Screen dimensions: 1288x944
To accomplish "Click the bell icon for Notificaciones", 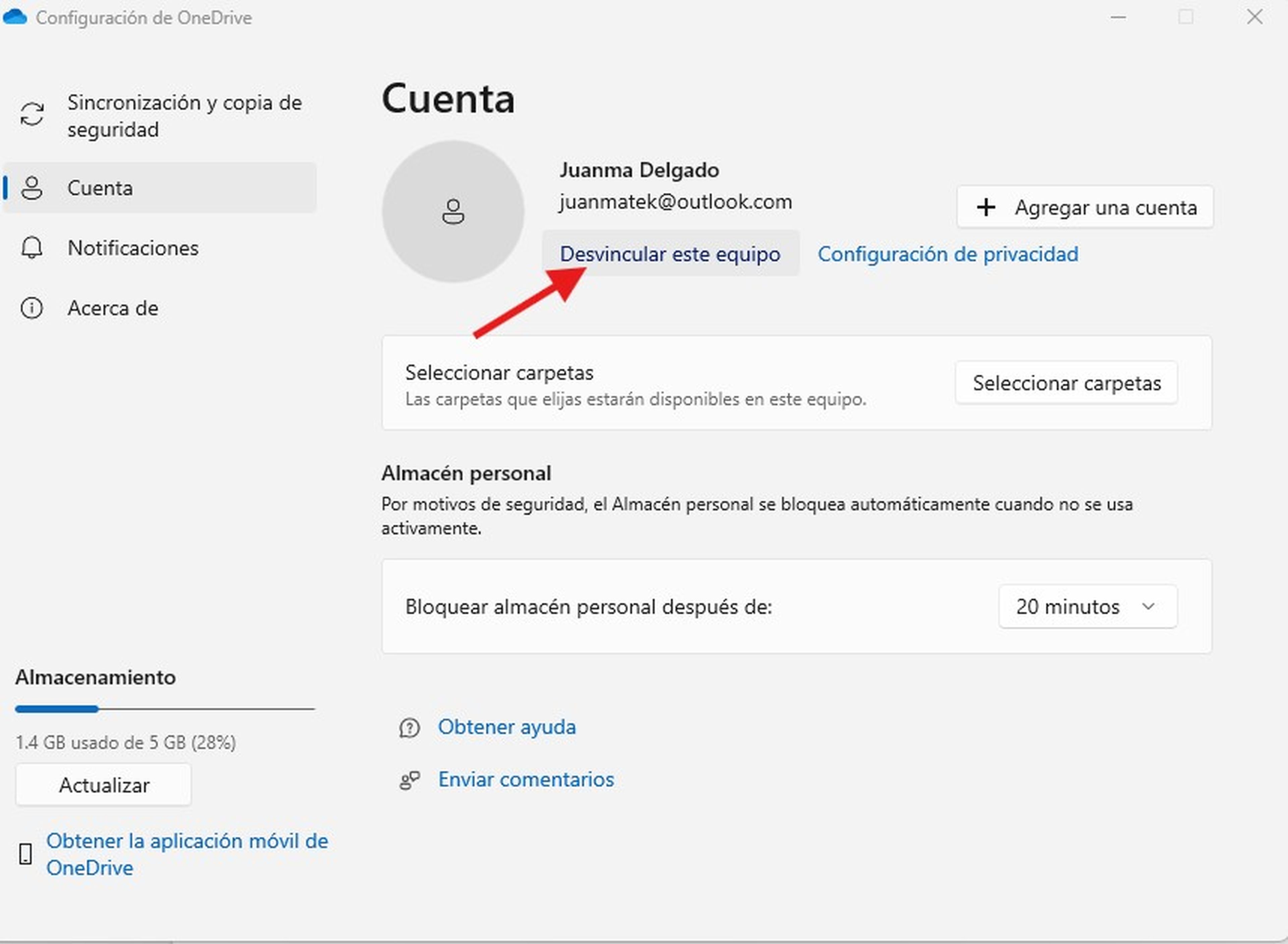I will coord(32,248).
